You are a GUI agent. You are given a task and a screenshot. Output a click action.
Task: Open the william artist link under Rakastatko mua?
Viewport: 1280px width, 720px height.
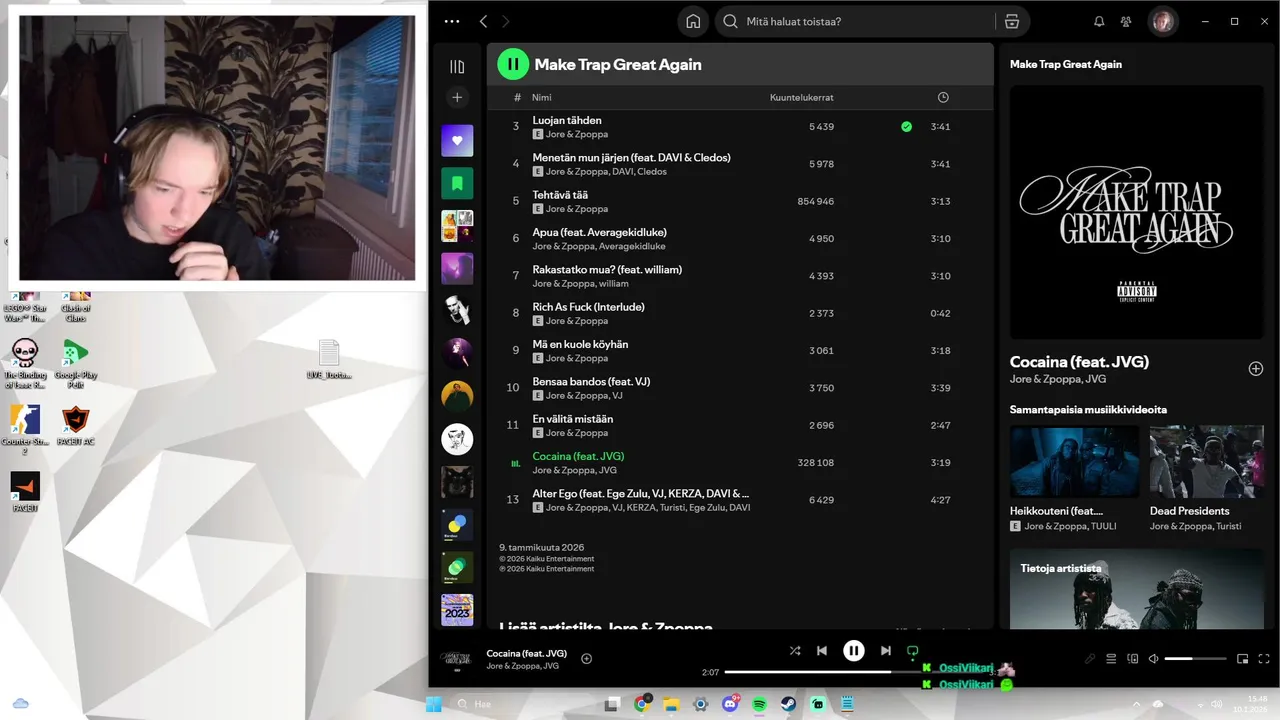(x=616, y=283)
